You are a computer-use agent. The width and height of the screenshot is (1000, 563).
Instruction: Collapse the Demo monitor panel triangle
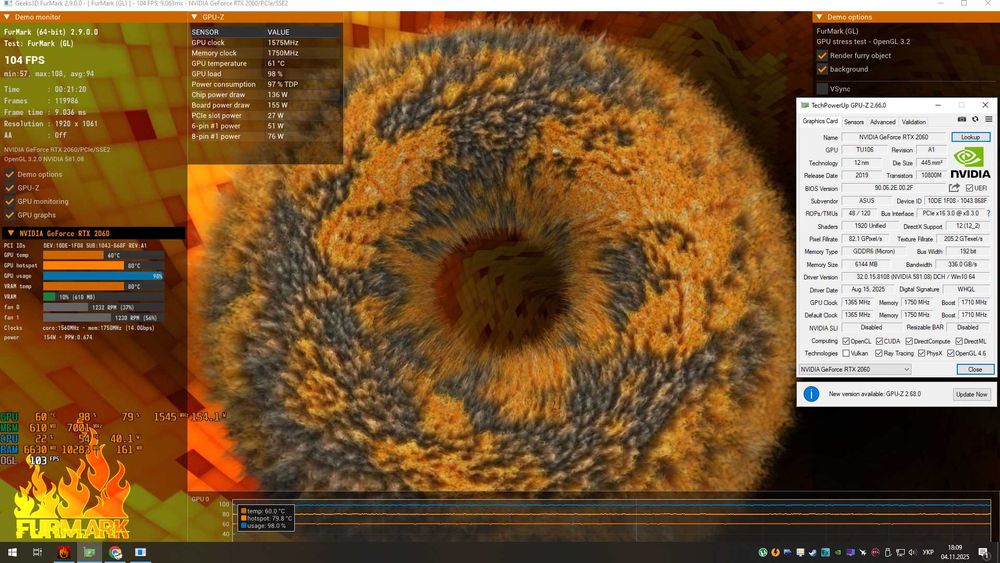7,17
